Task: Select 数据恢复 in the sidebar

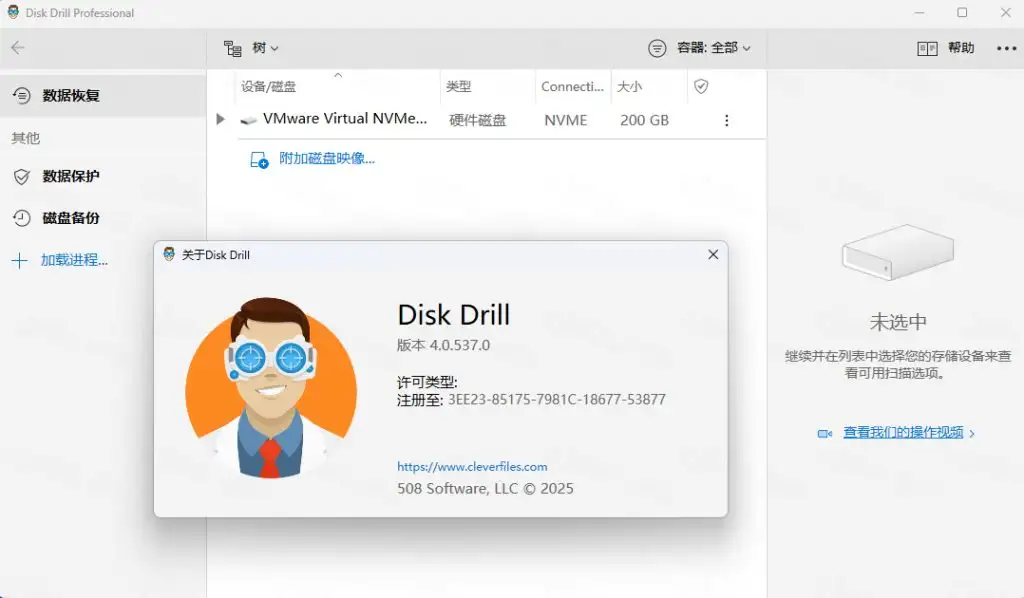Action: (x=103, y=95)
